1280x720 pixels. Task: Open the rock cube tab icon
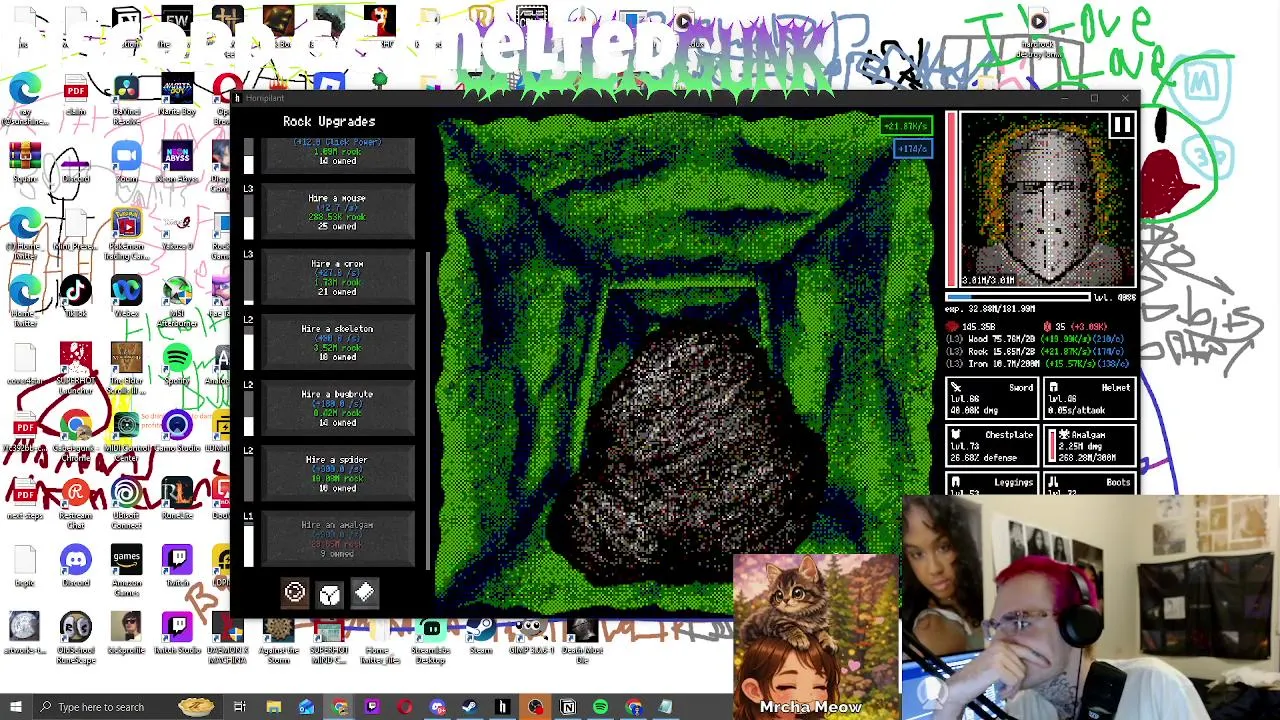click(x=329, y=594)
